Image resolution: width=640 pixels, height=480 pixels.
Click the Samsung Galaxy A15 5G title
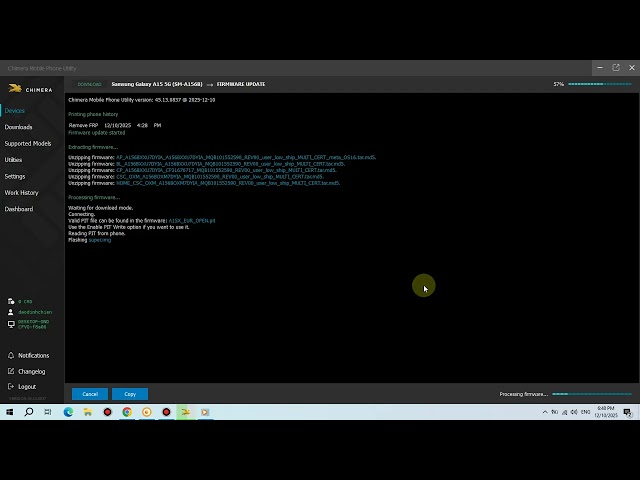pyautogui.click(x=157, y=84)
